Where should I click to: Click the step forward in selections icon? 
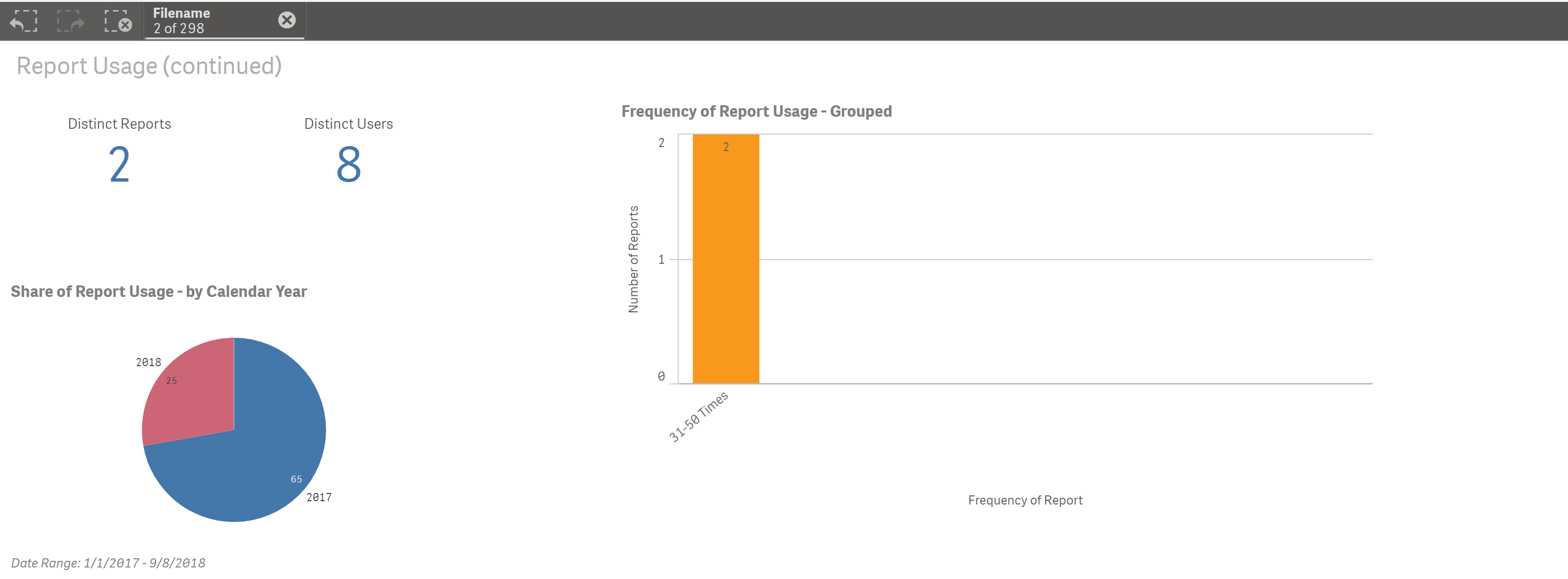point(70,21)
